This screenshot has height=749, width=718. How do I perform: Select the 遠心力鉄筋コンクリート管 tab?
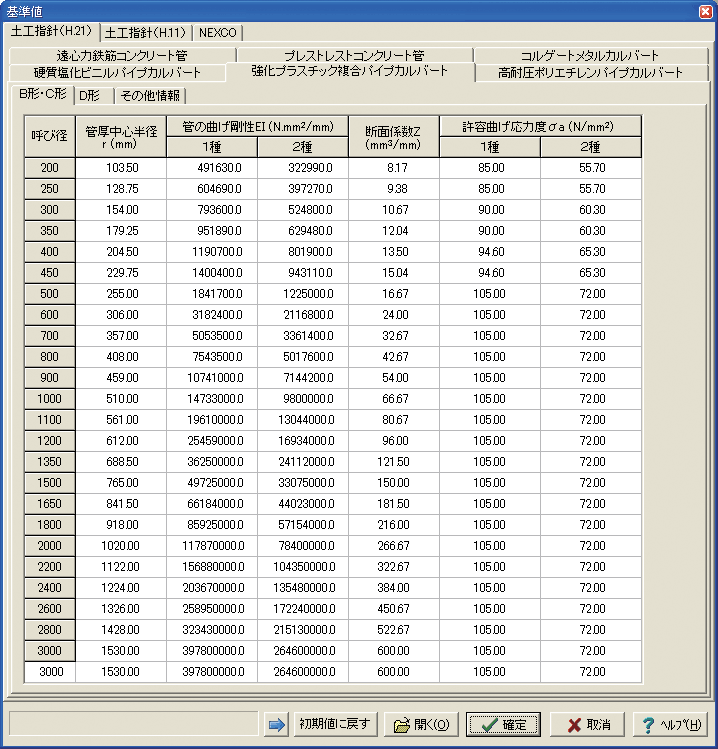(122, 55)
